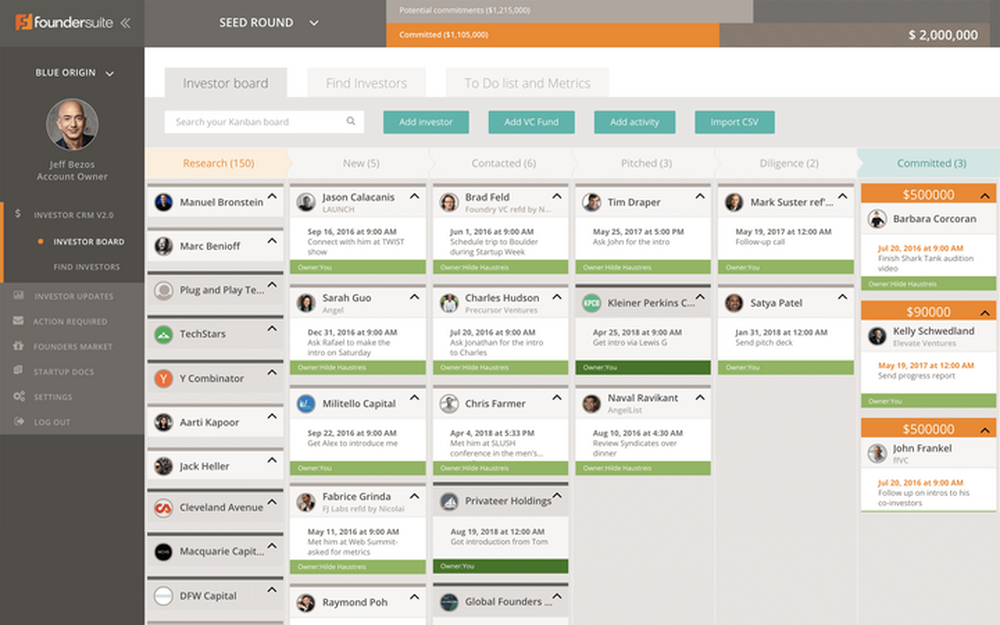1000x625 pixels.
Task: Click the Search your Kanban board field
Action: (x=264, y=122)
